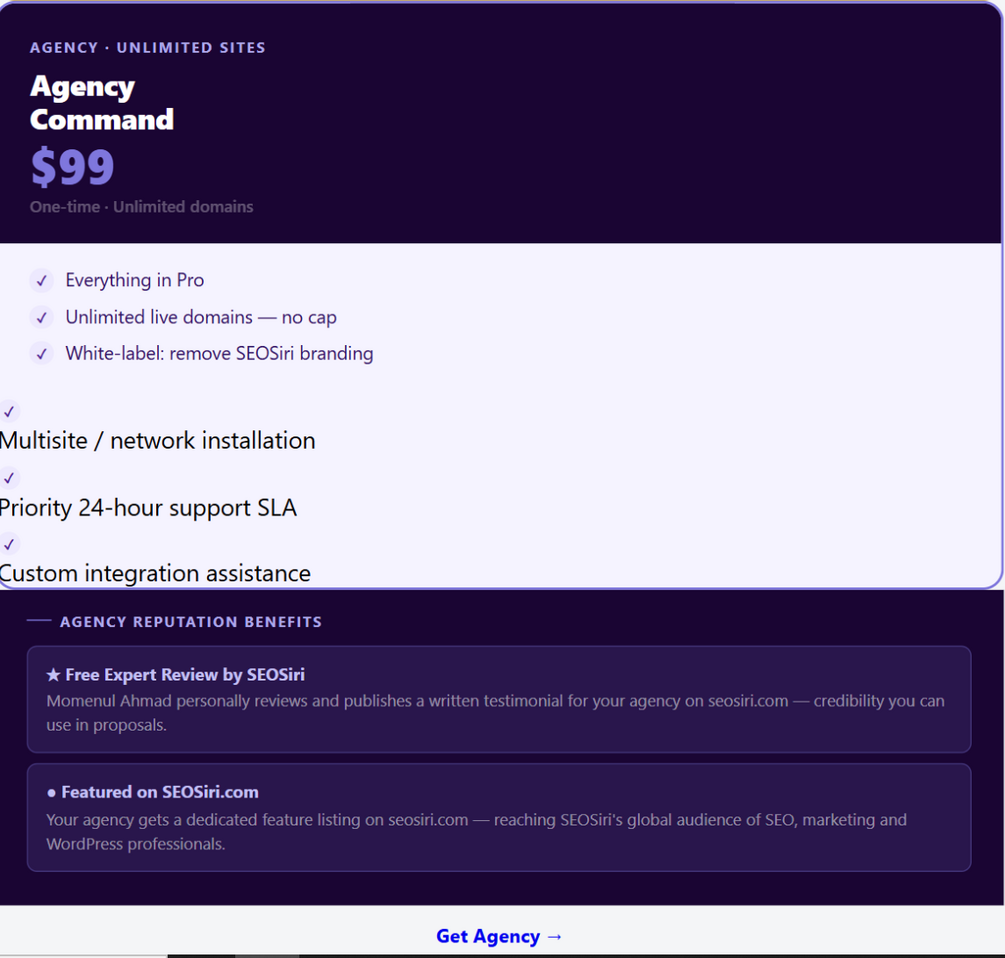
Task: Click 'Priority 24-hour support SLA' text
Action: pyautogui.click(x=148, y=508)
